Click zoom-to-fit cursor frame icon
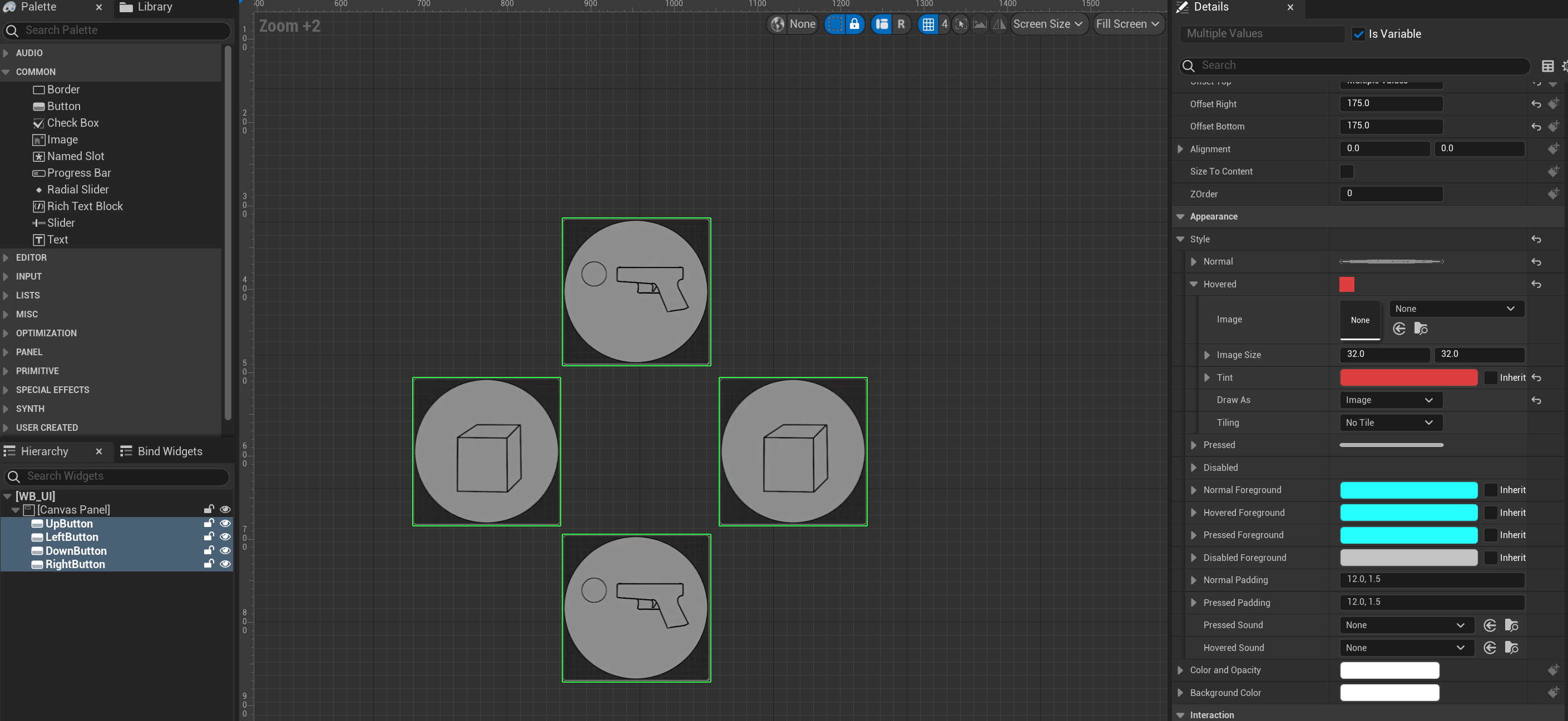The image size is (1568, 721). coord(961,24)
